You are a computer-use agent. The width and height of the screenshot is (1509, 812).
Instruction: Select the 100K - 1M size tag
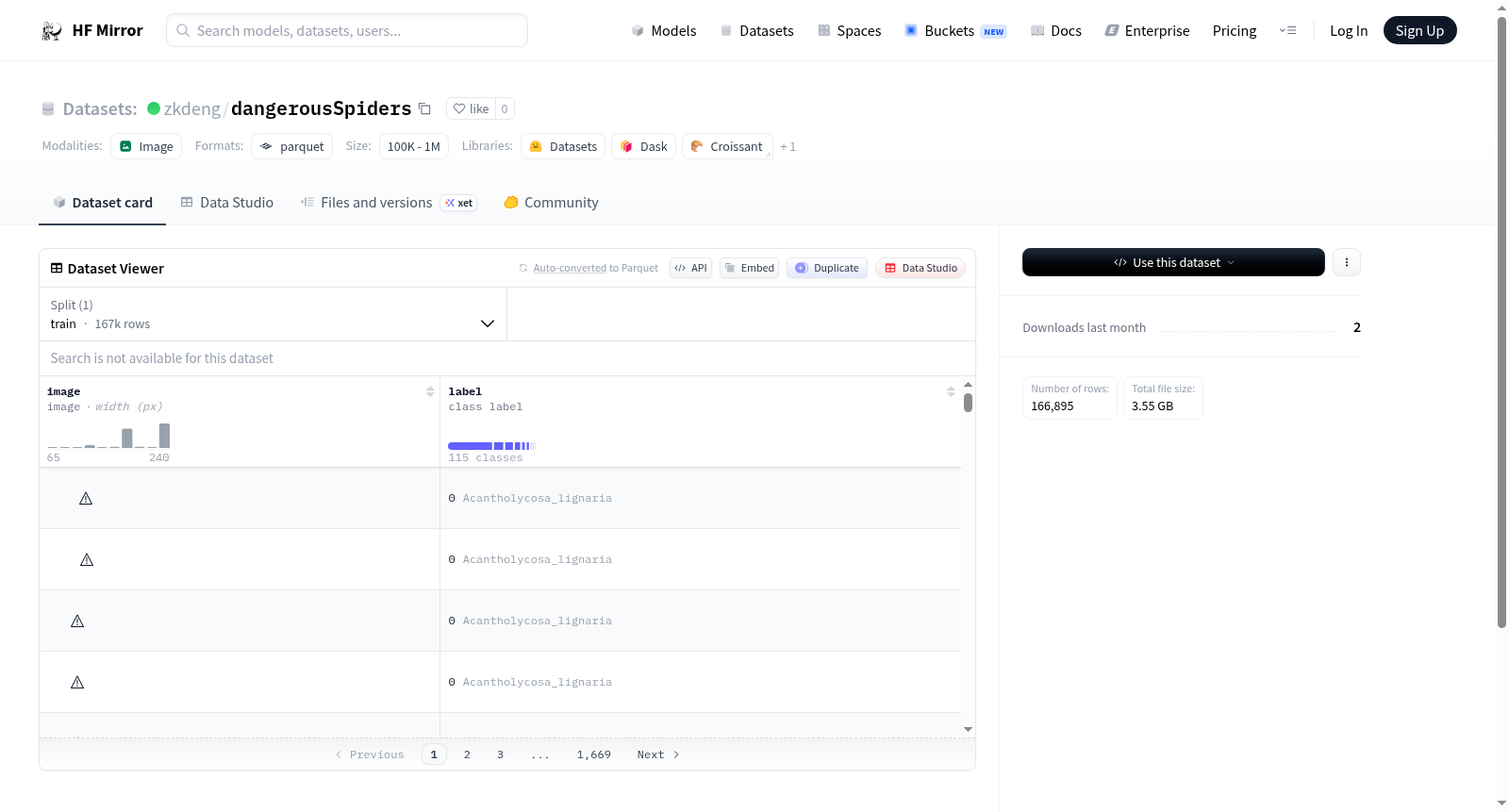414,146
